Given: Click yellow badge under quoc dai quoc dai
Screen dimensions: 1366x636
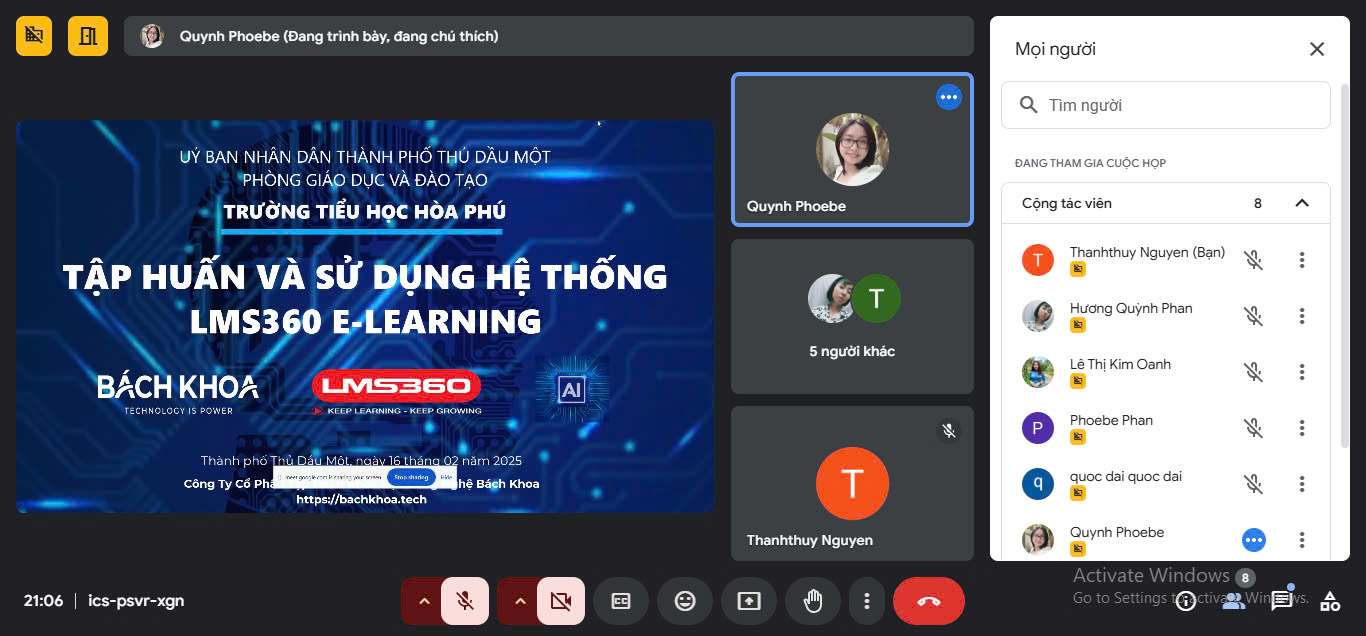Looking at the screenshot, I should pyautogui.click(x=1078, y=493).
